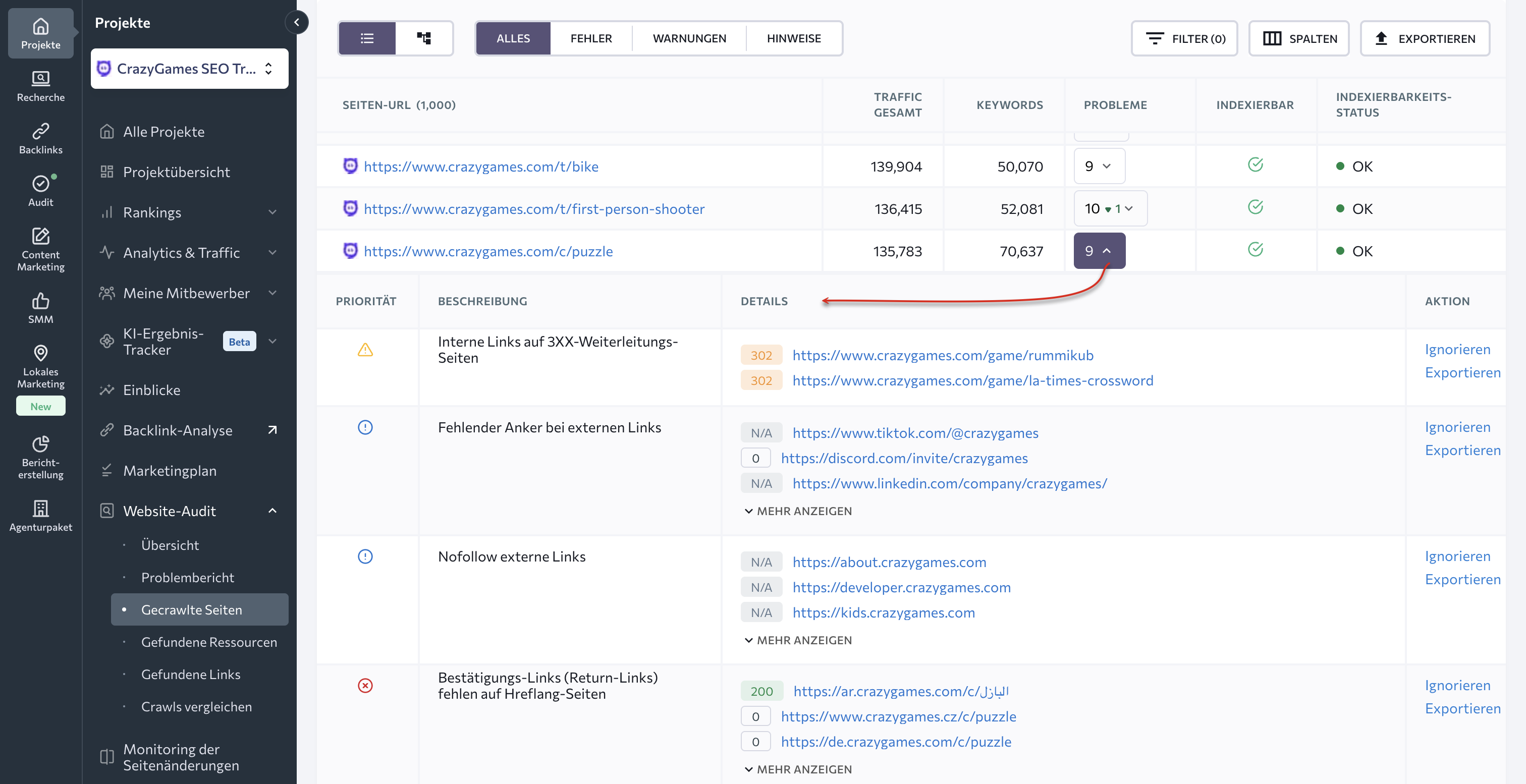Open project selector CrazyGames SEO dropdown

point(190,69)
